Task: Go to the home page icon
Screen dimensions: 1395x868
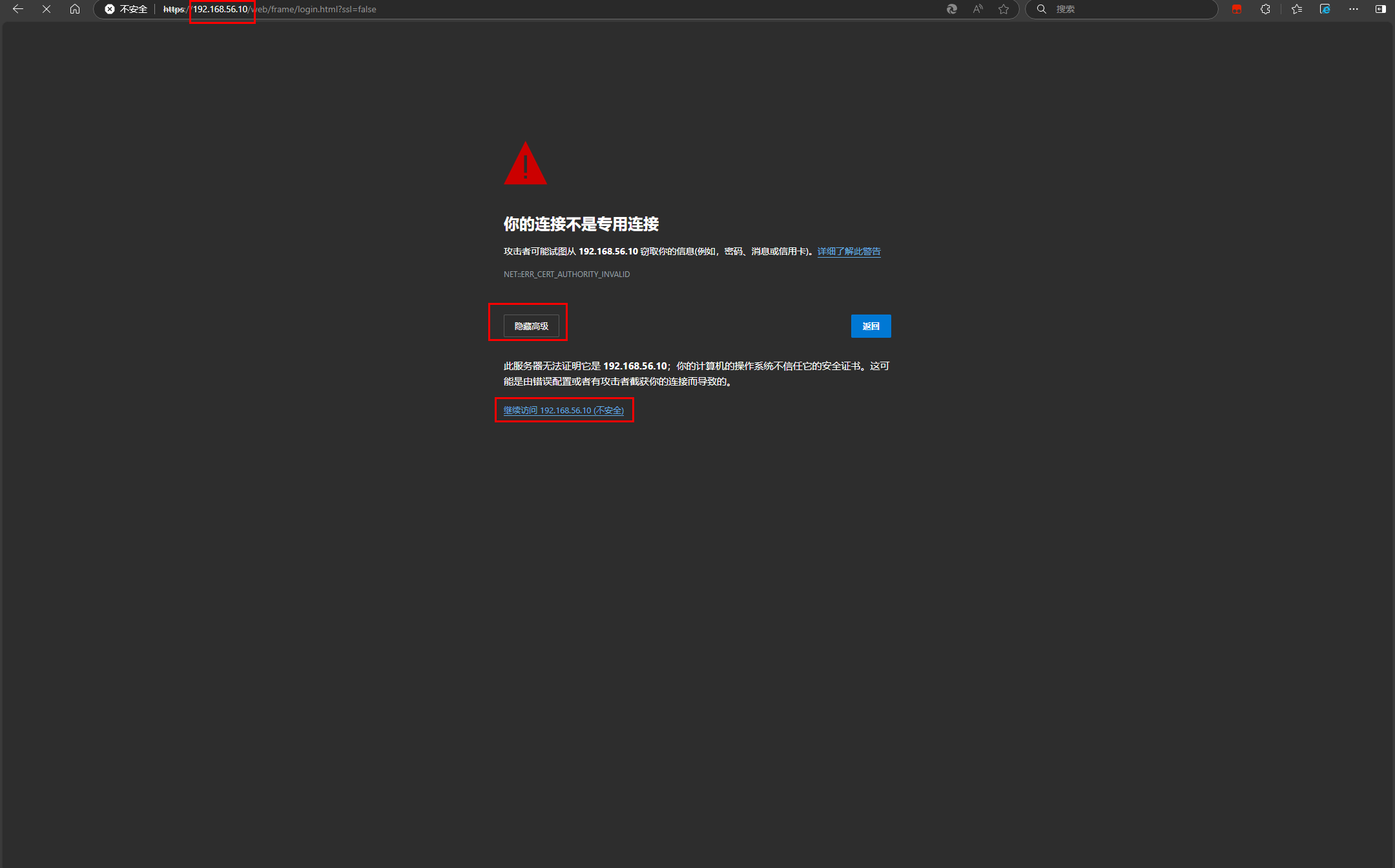Action: (x=75, y=9)
